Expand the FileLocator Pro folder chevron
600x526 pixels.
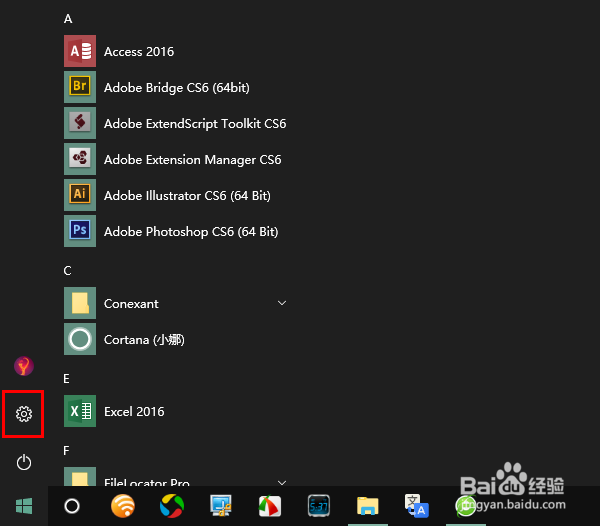(x=282, y=483)
